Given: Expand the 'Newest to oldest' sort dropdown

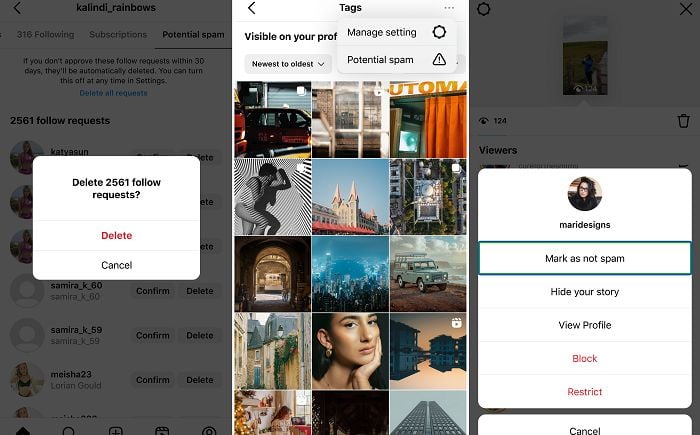Looking at the screenshot, I should (287, 63).
